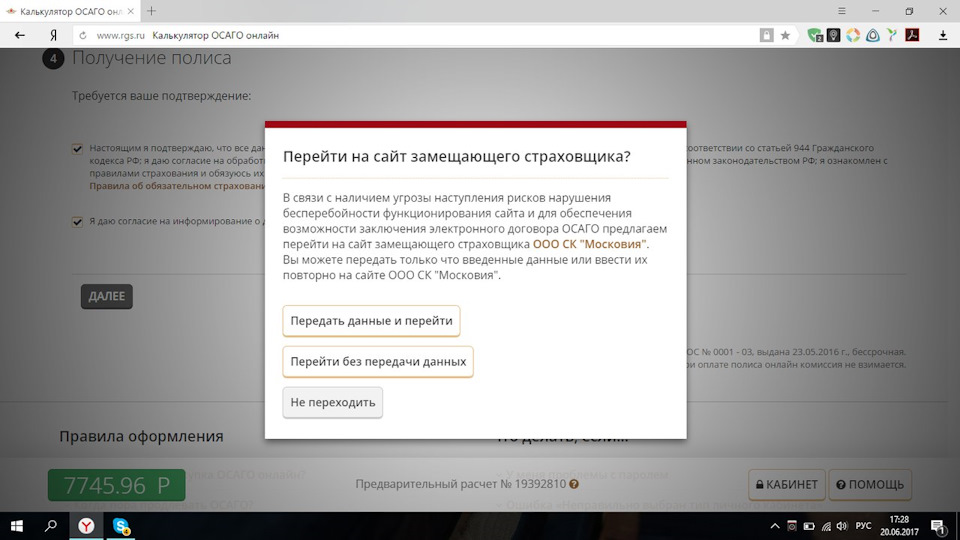Open the Yandex 'Я' home button
The image size is (960, 540).
pos(53,36)
